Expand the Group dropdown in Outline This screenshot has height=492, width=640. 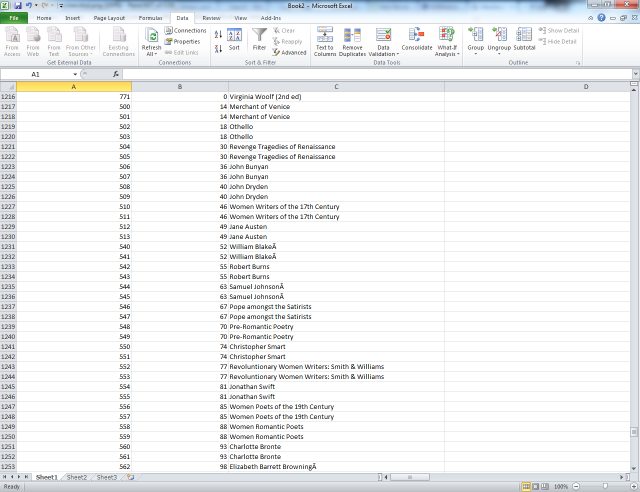(x=476, y=53)
